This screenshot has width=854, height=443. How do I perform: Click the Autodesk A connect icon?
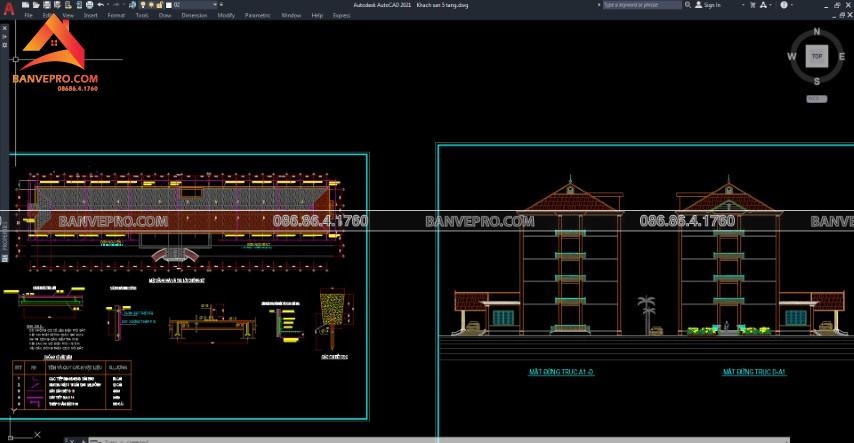click(763, 5)
